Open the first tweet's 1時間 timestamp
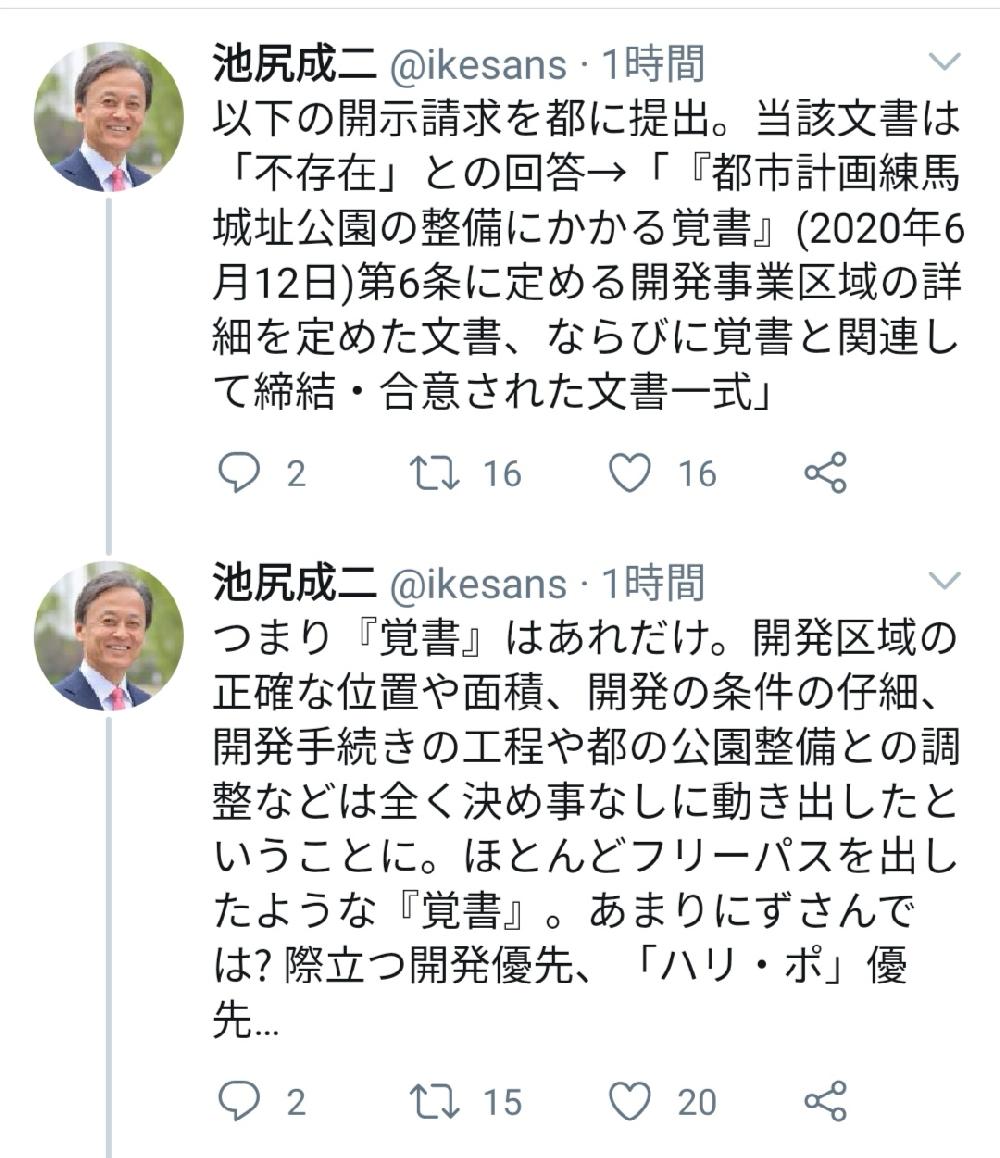The image size is (1000, 1158). click(653, 64)
